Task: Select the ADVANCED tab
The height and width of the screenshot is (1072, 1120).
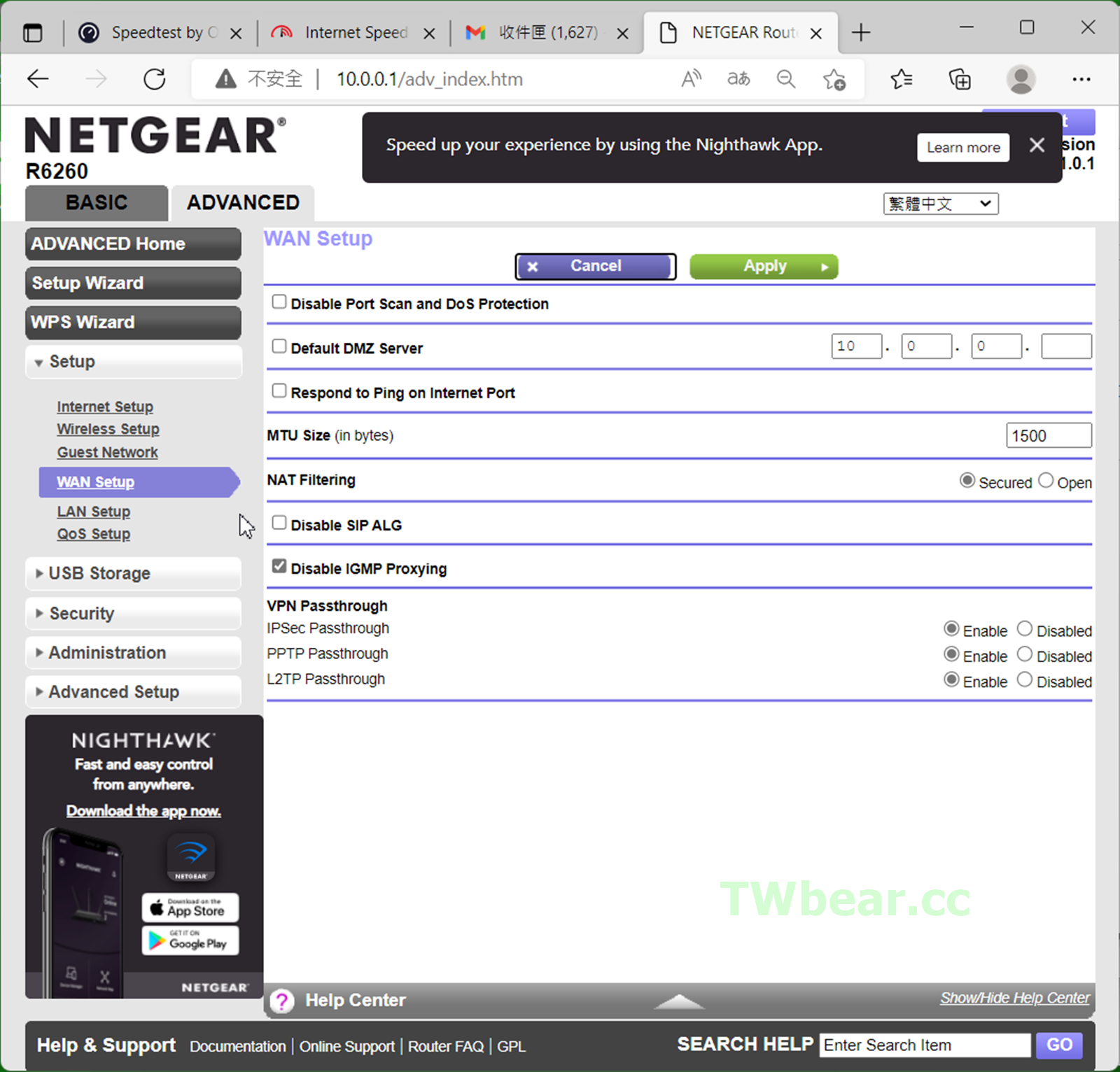Action: (x=243, y=203)
